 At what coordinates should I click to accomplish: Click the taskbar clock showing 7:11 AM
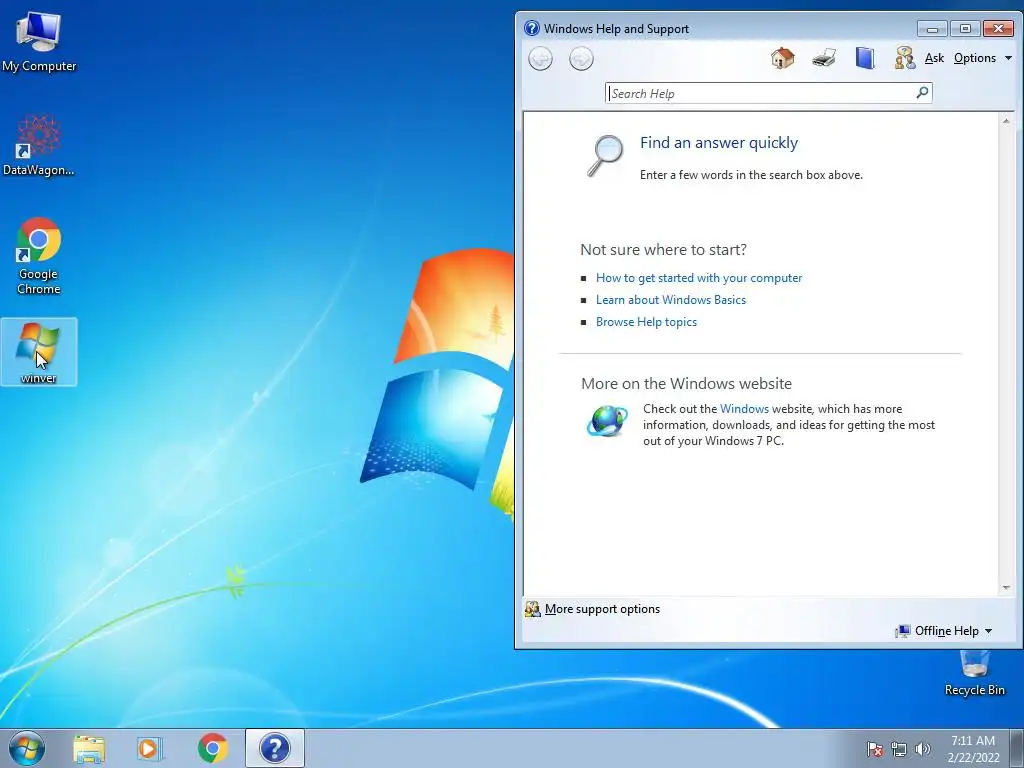(x=973, y=748)
